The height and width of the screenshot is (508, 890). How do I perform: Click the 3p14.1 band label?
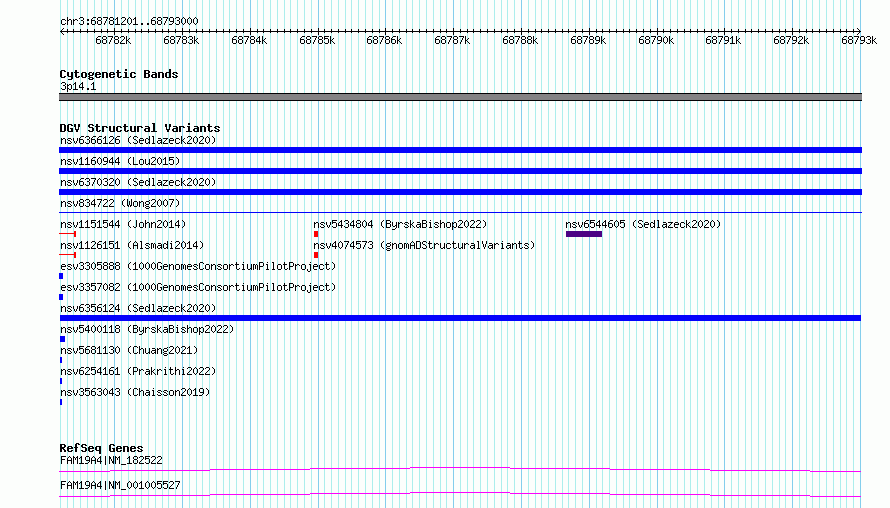(78, 86)
